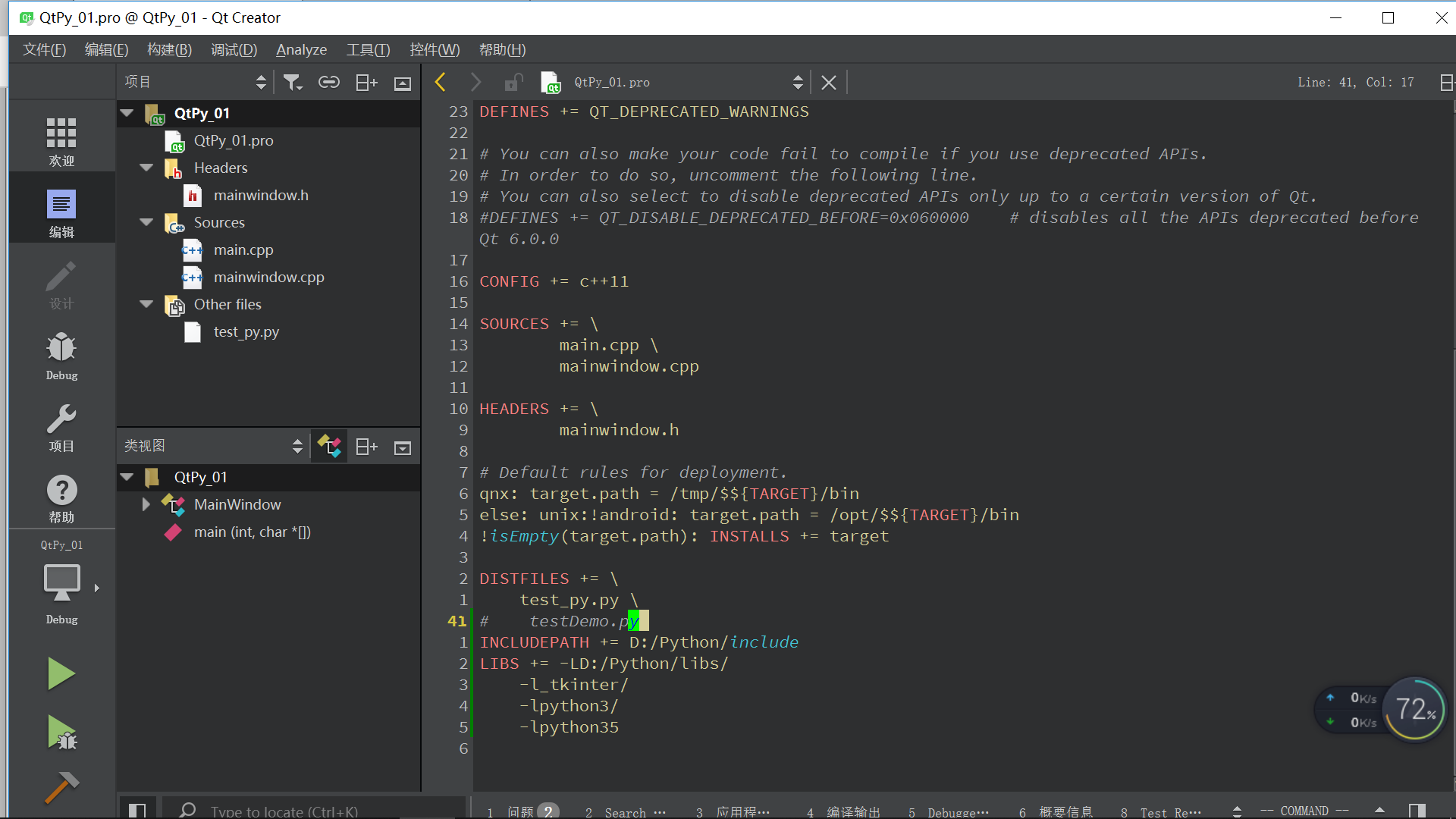Open mainwindow.cpp from the tree

coord(268,277)
